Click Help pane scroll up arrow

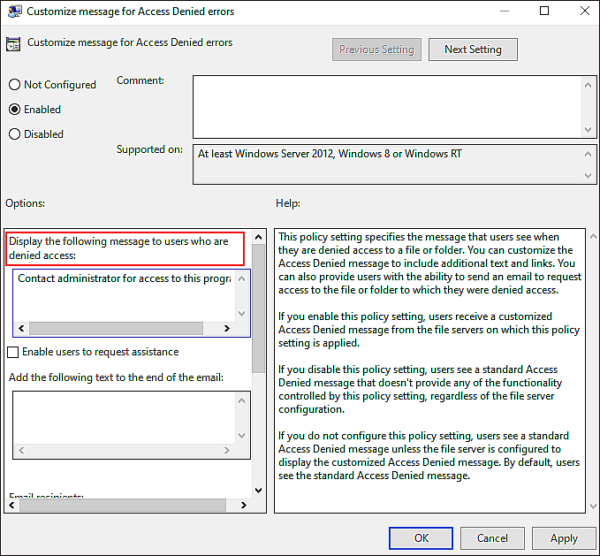pyautogui.click(x=593, y=237)
